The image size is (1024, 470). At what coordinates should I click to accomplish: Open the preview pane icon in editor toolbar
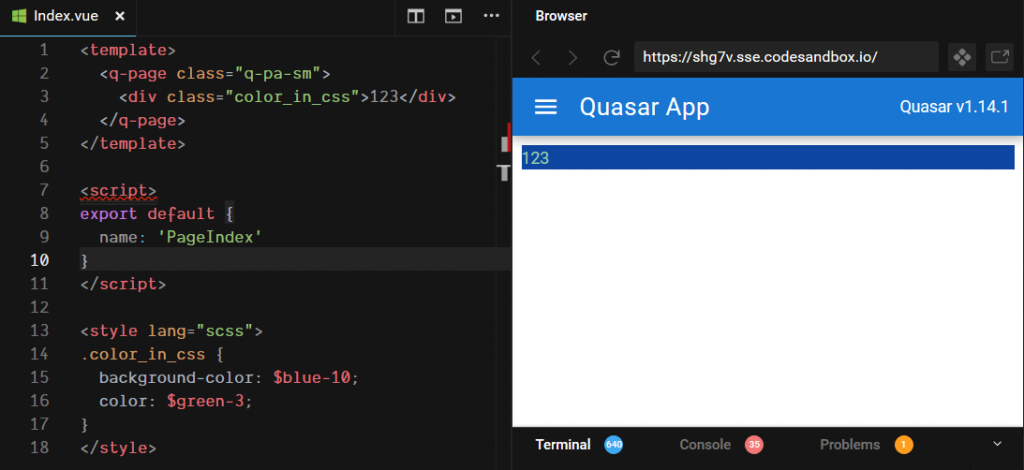click(453, 16)
